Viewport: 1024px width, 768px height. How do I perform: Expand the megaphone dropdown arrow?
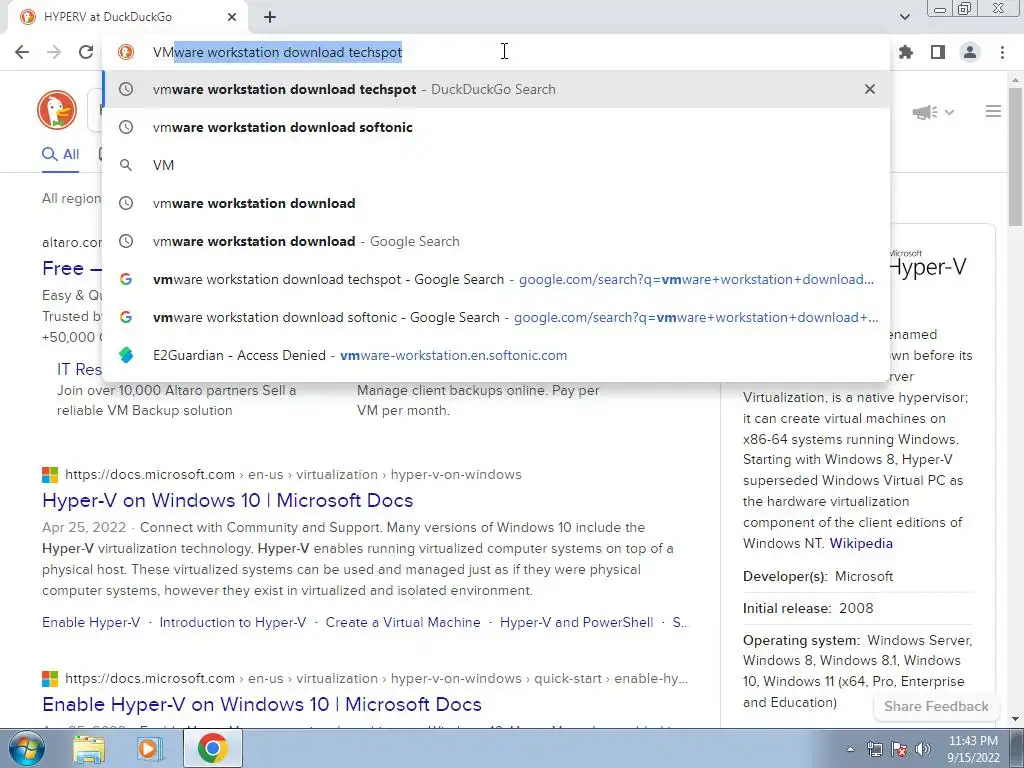(x=950, y=112)
